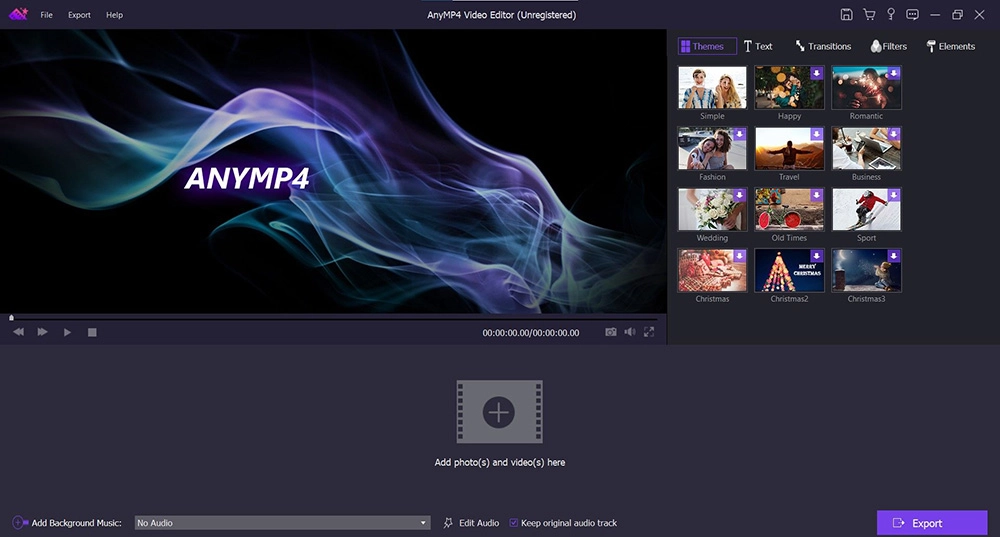The height and width of the screenshot is (537, 1000).
Task: Open the File menu
Action: pos(47,15)
